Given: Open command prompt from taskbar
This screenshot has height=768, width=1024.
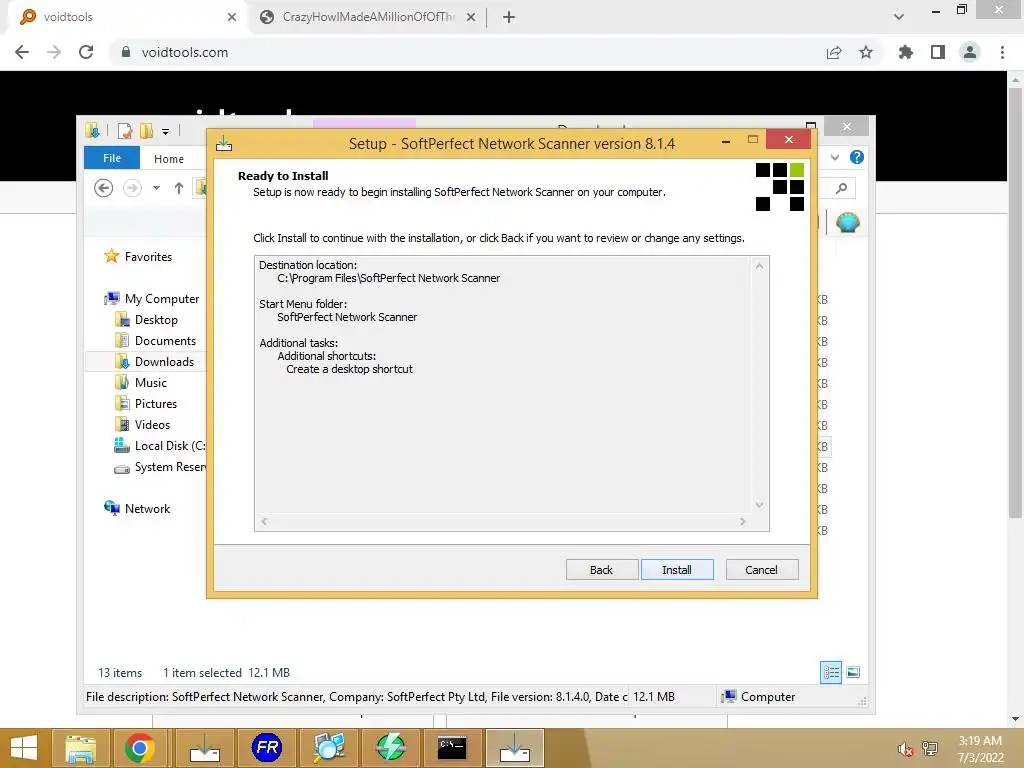Looking at the screenshot, I should coord(452,748).
